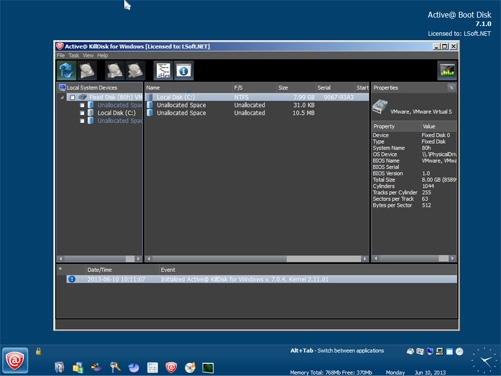Close the Properties panel

point(451,88)
